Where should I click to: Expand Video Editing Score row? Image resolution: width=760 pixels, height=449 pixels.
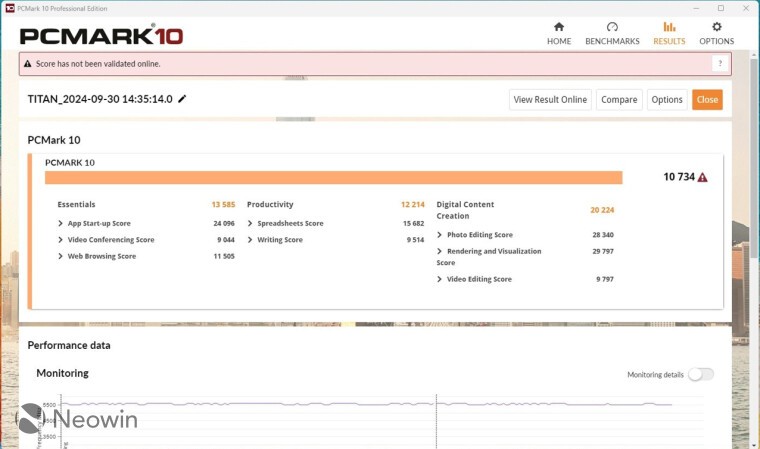pos(440,279)
